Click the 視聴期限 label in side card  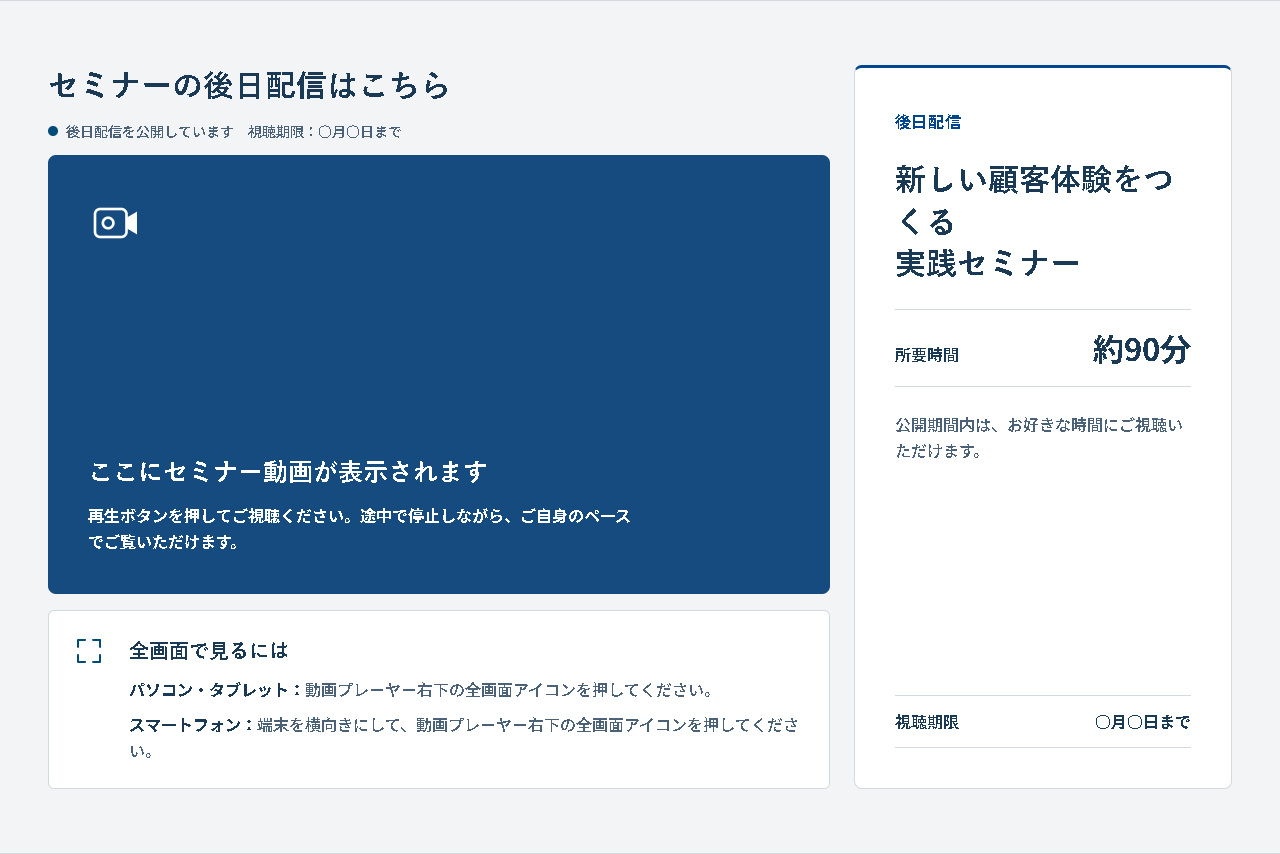[927, 722]
